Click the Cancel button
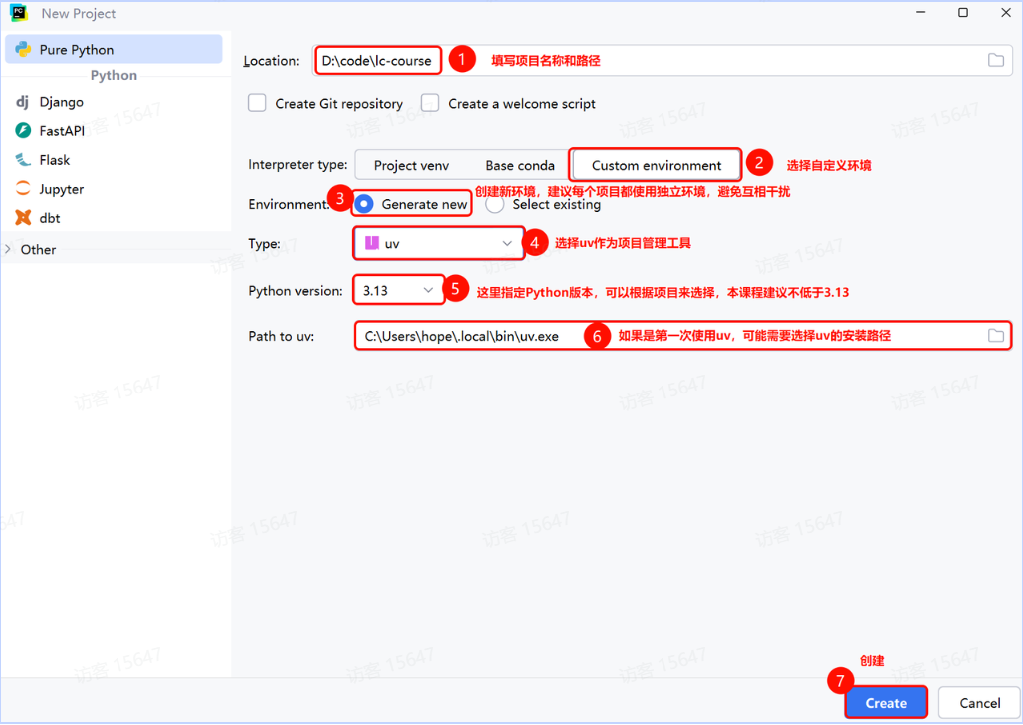Image resolution: width=1023 pixels, height=725 pixels. coord(979,703)
